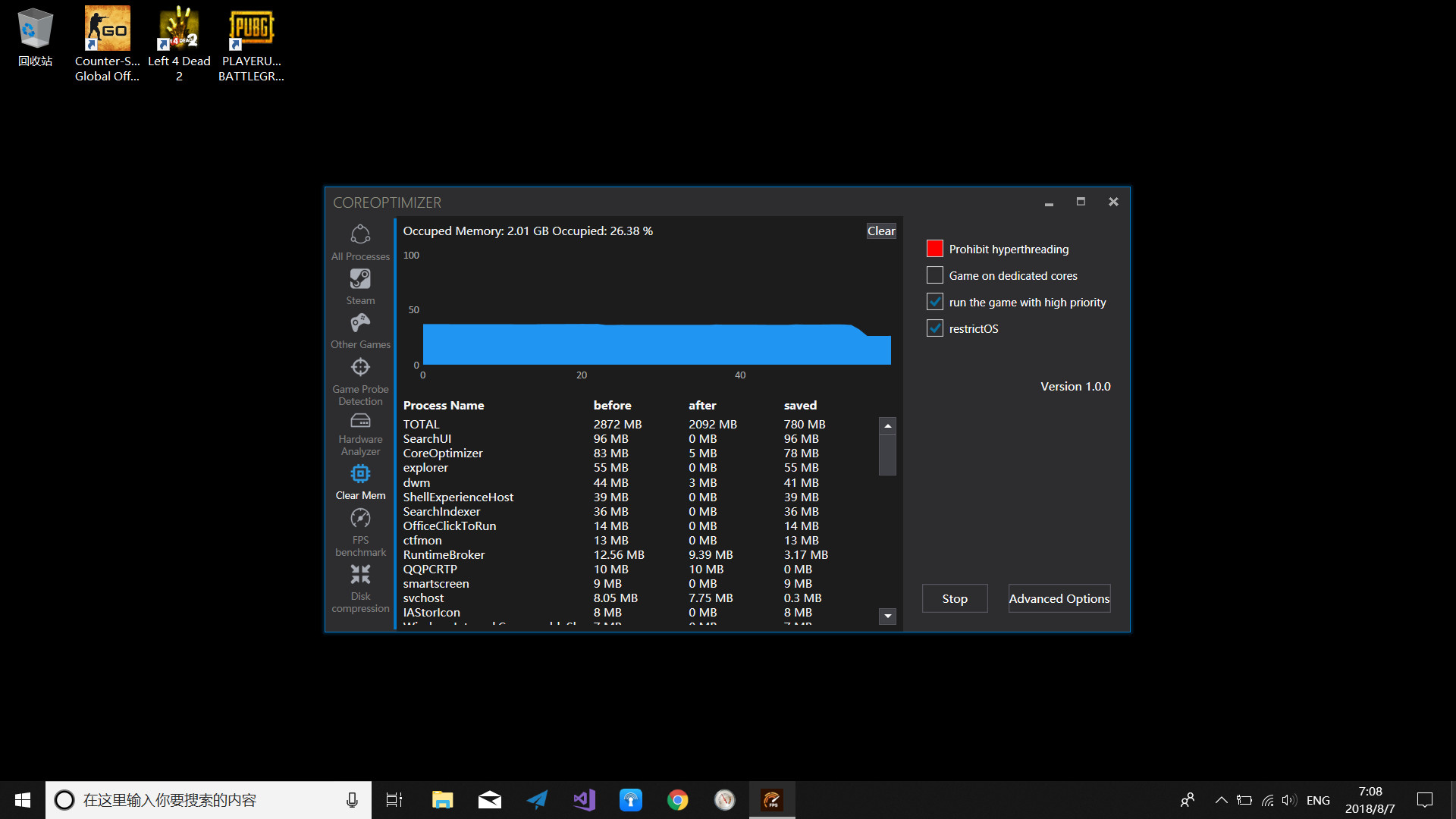Open the Steam section

(x=360, y=286)
